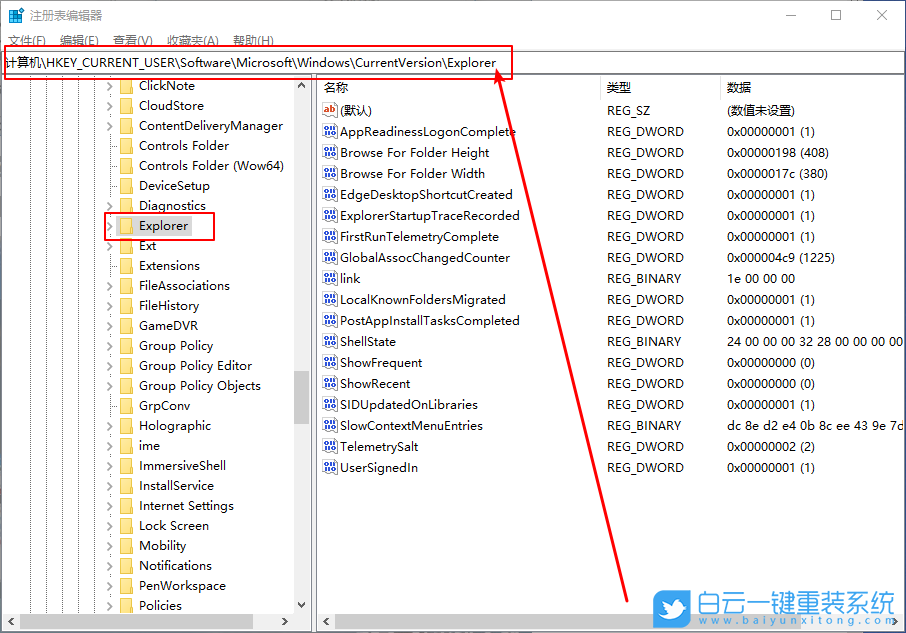This screenshot has height=633, width=906.
Task: Click the REG_DWORD icon beside AppReadinessLogonComplete
Action: click(x=330, y=131)
